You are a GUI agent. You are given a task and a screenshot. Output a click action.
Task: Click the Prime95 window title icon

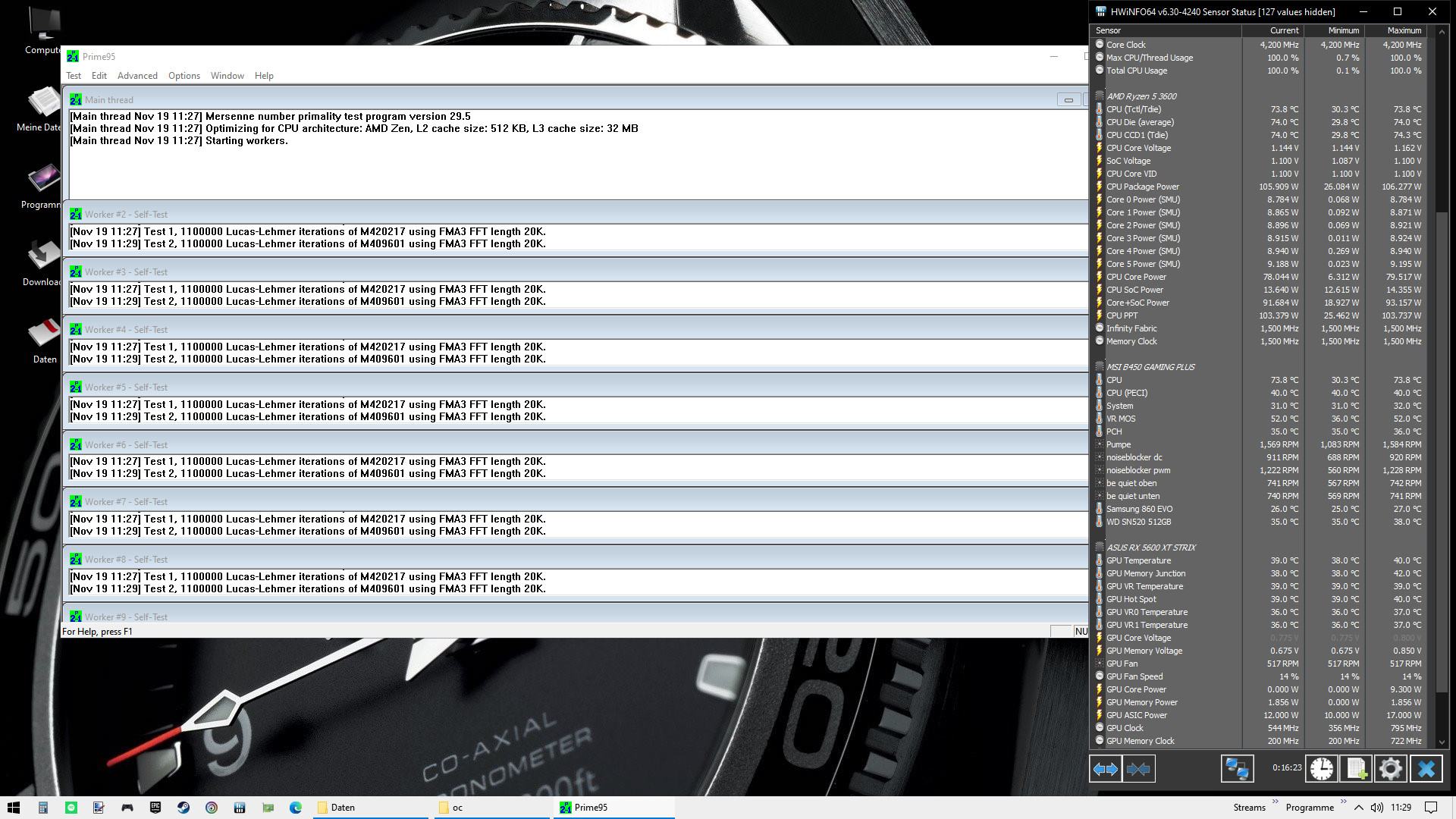click(x=73, y=57)
